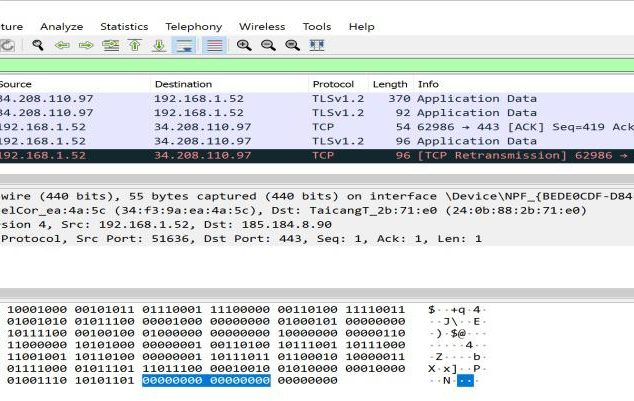Click the Find a packet magnifier icon
This screenshot has height=401, width=634.
[x=38, y=45]
